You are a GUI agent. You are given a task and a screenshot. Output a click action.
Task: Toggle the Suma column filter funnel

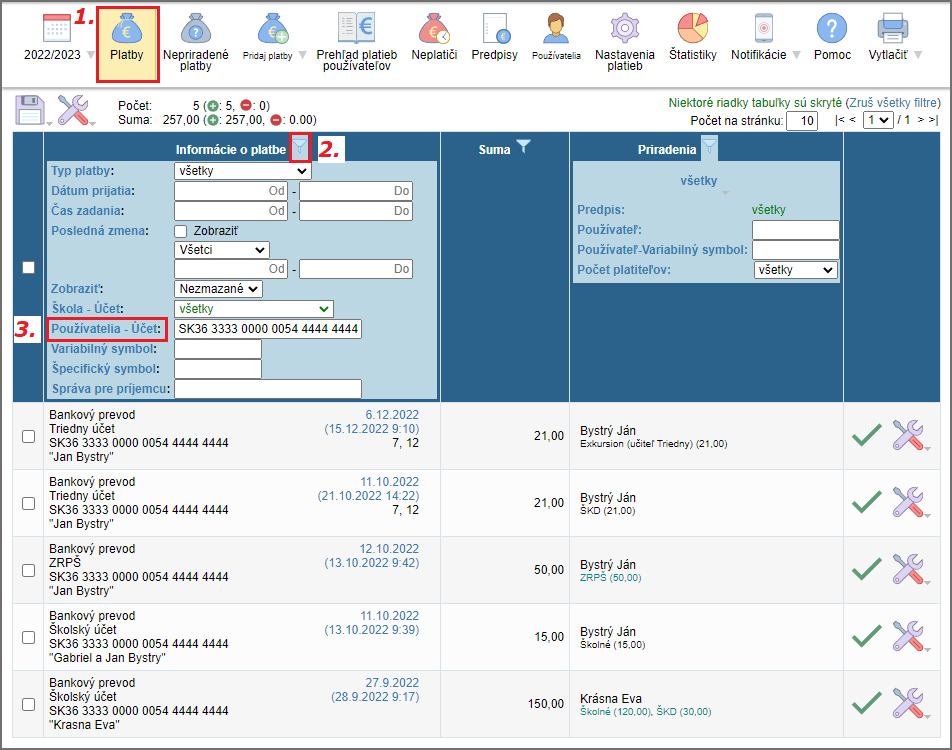(x=523, y=146)
